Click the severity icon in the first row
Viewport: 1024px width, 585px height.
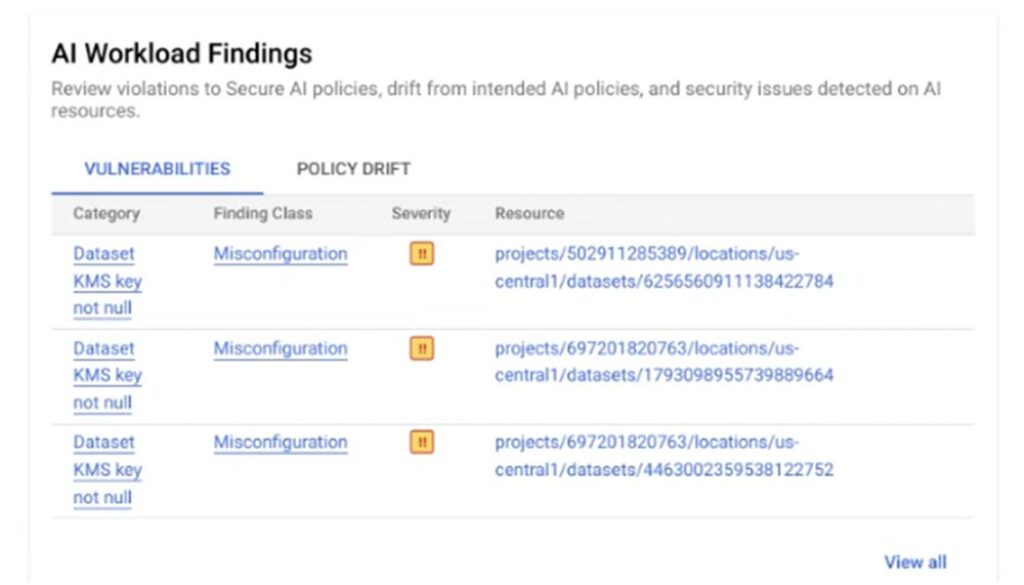pyautogui.click(x=422, y=254)
